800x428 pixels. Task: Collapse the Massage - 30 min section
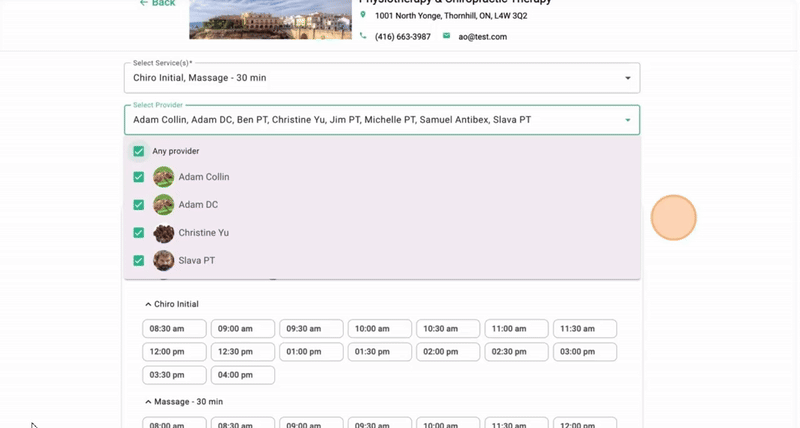pyautogui.click(x=149, y=402)
